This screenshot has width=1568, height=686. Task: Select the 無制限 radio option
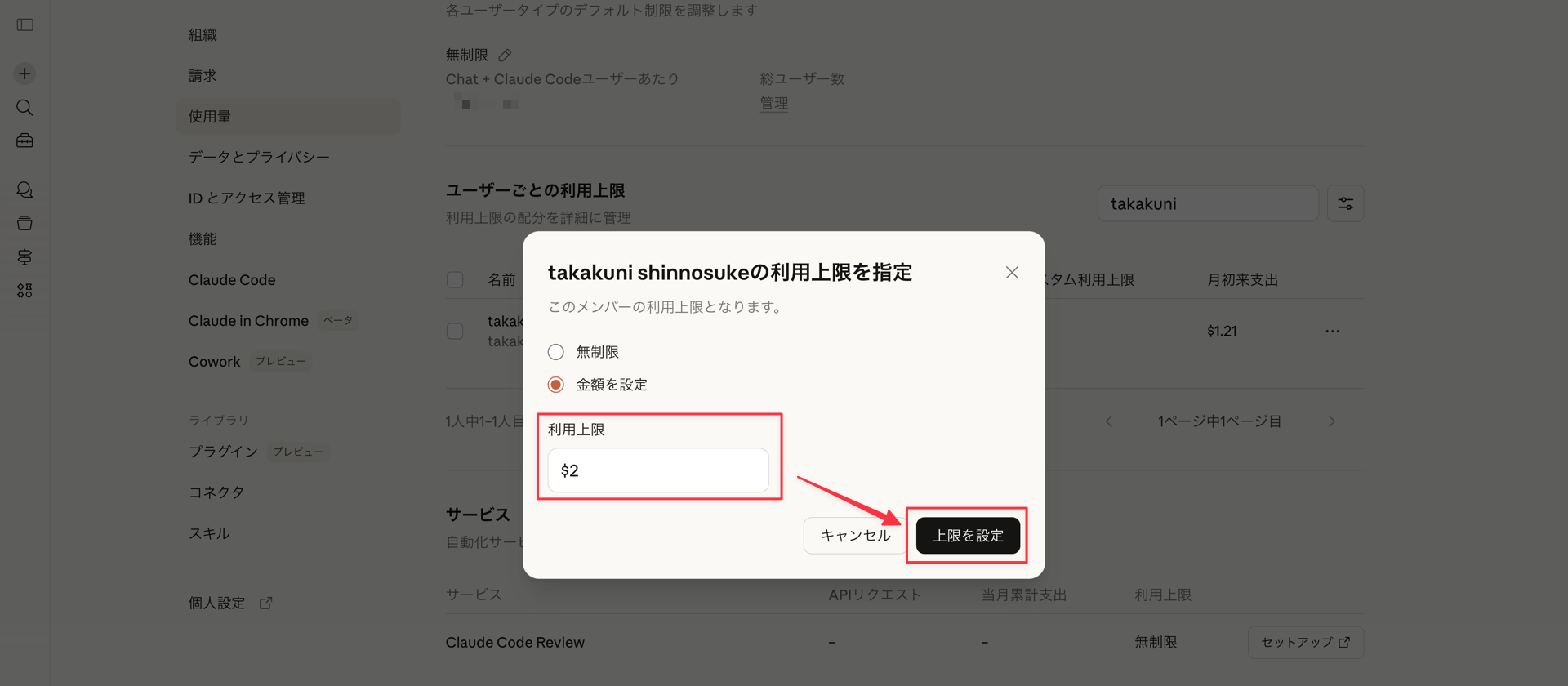(555, 352)
